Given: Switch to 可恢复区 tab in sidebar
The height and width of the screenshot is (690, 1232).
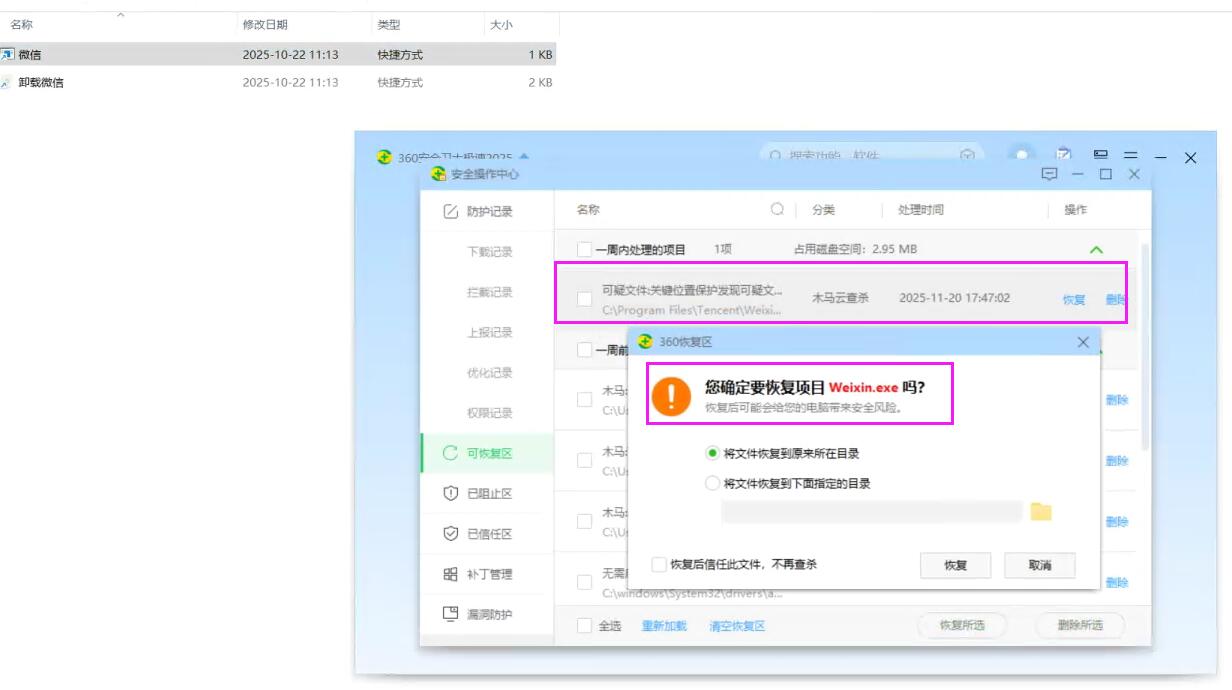Looking at the screenshot, I should point(488,453).
